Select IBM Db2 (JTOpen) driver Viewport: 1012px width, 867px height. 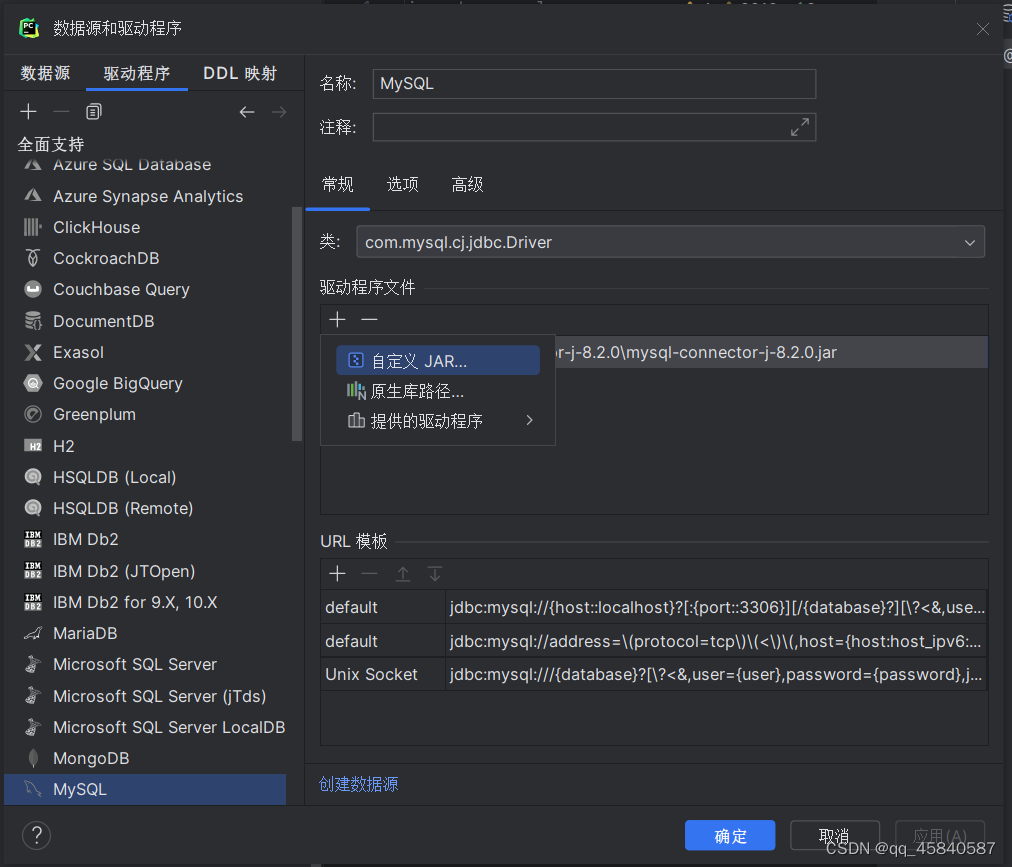click(x=145, y=571)
